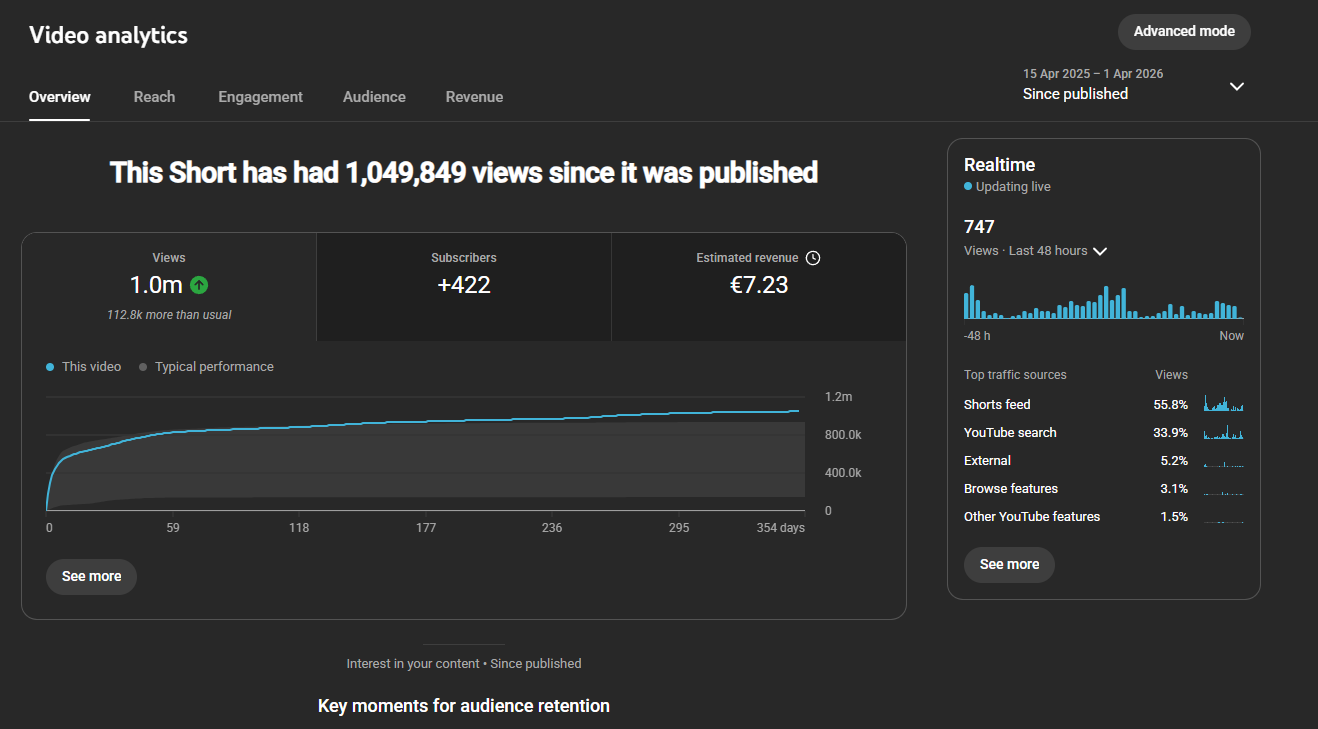Click the Advanced mode button

(1184, 31)
